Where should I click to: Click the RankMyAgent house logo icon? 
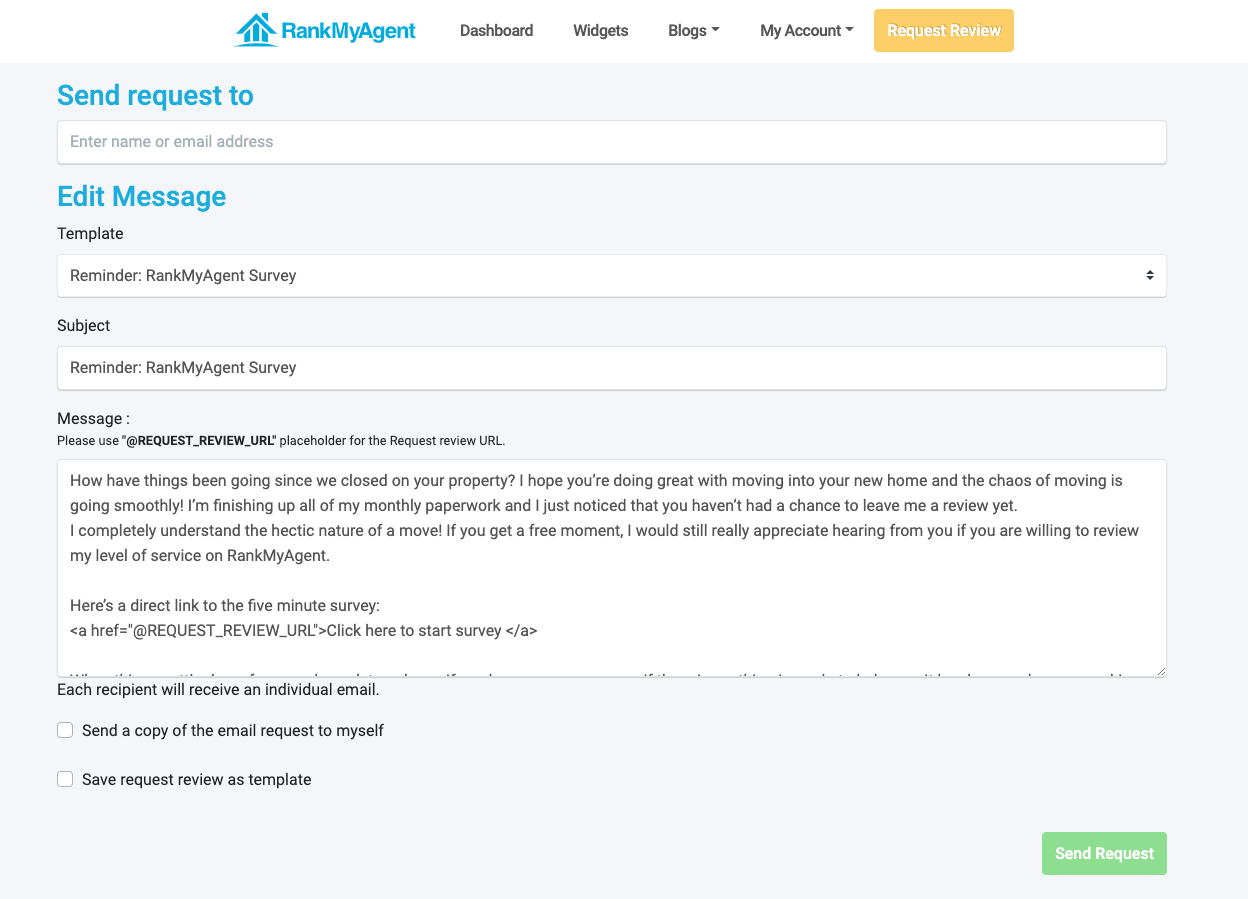[255, 30]
